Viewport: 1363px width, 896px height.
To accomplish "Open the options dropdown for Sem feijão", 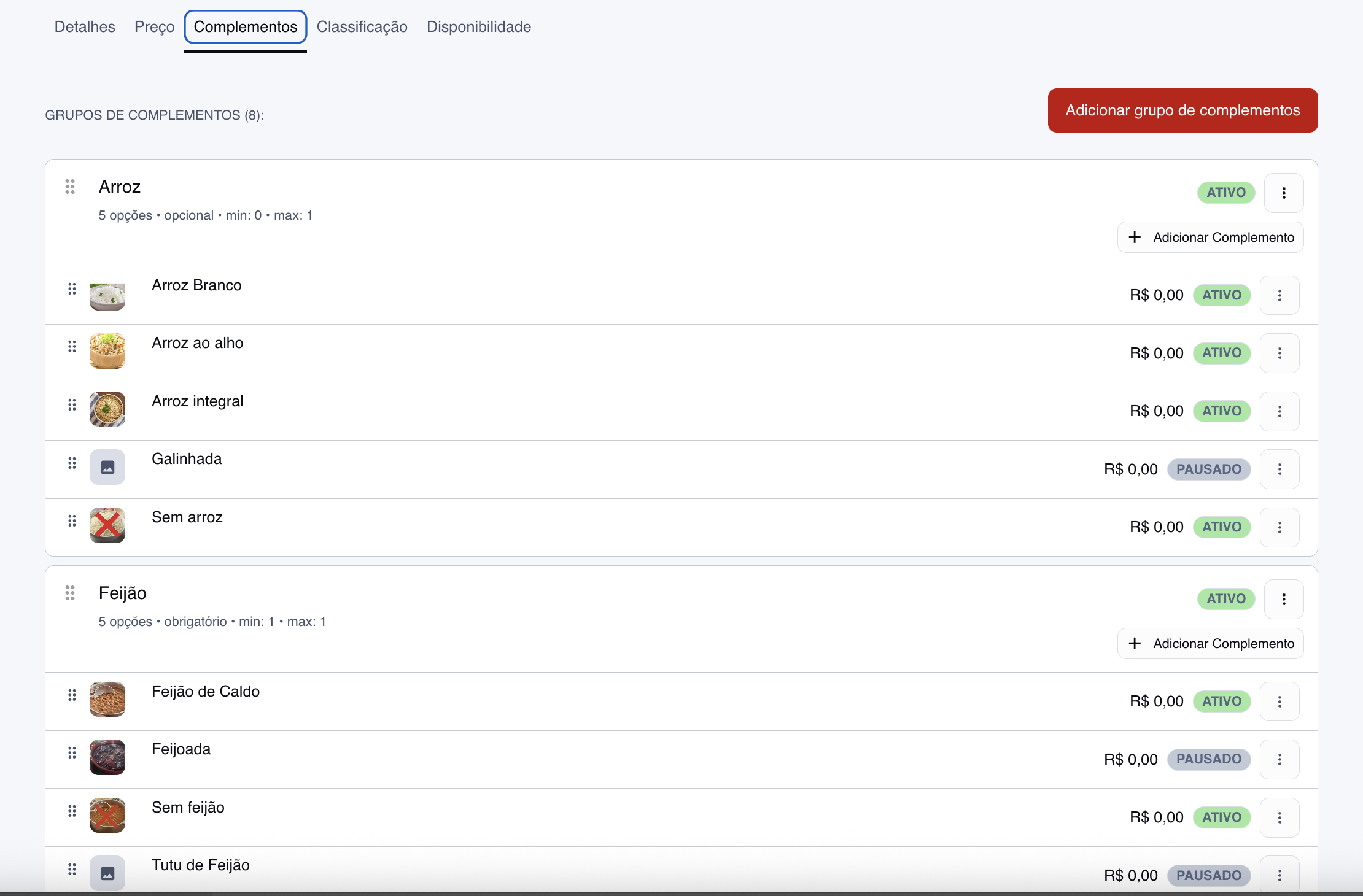I will [x=1279, y=817].
